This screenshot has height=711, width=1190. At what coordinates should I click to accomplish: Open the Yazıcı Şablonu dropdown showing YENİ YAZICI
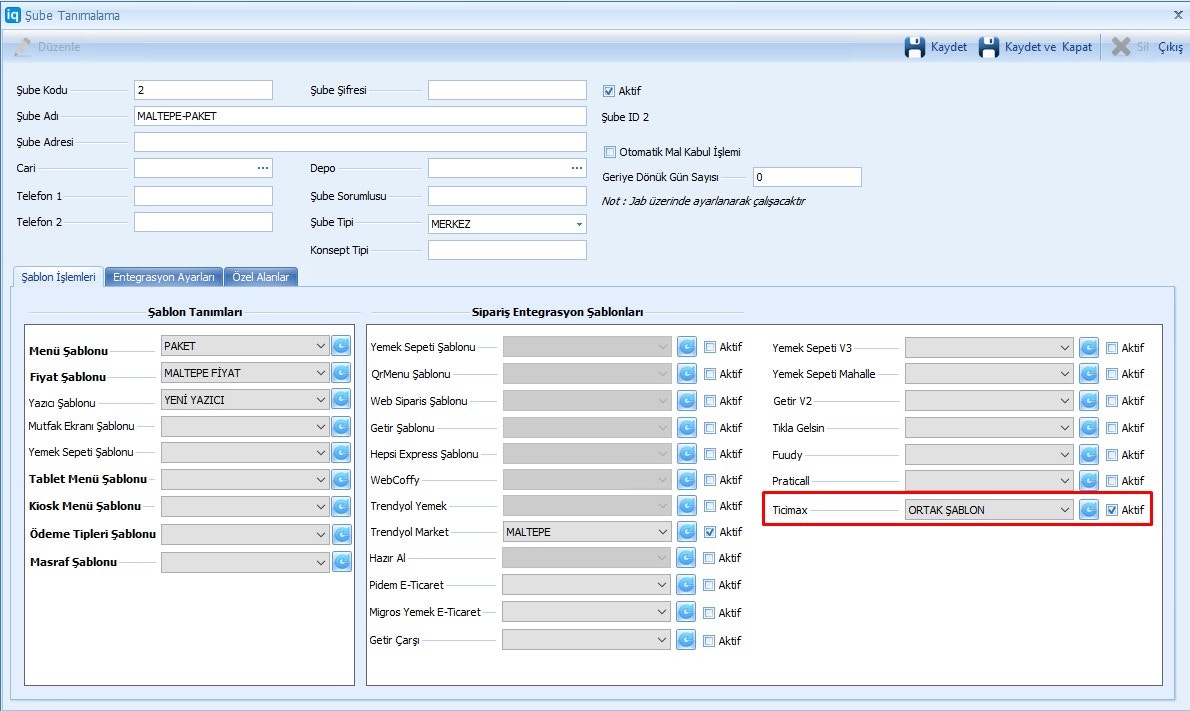(244, 399)
